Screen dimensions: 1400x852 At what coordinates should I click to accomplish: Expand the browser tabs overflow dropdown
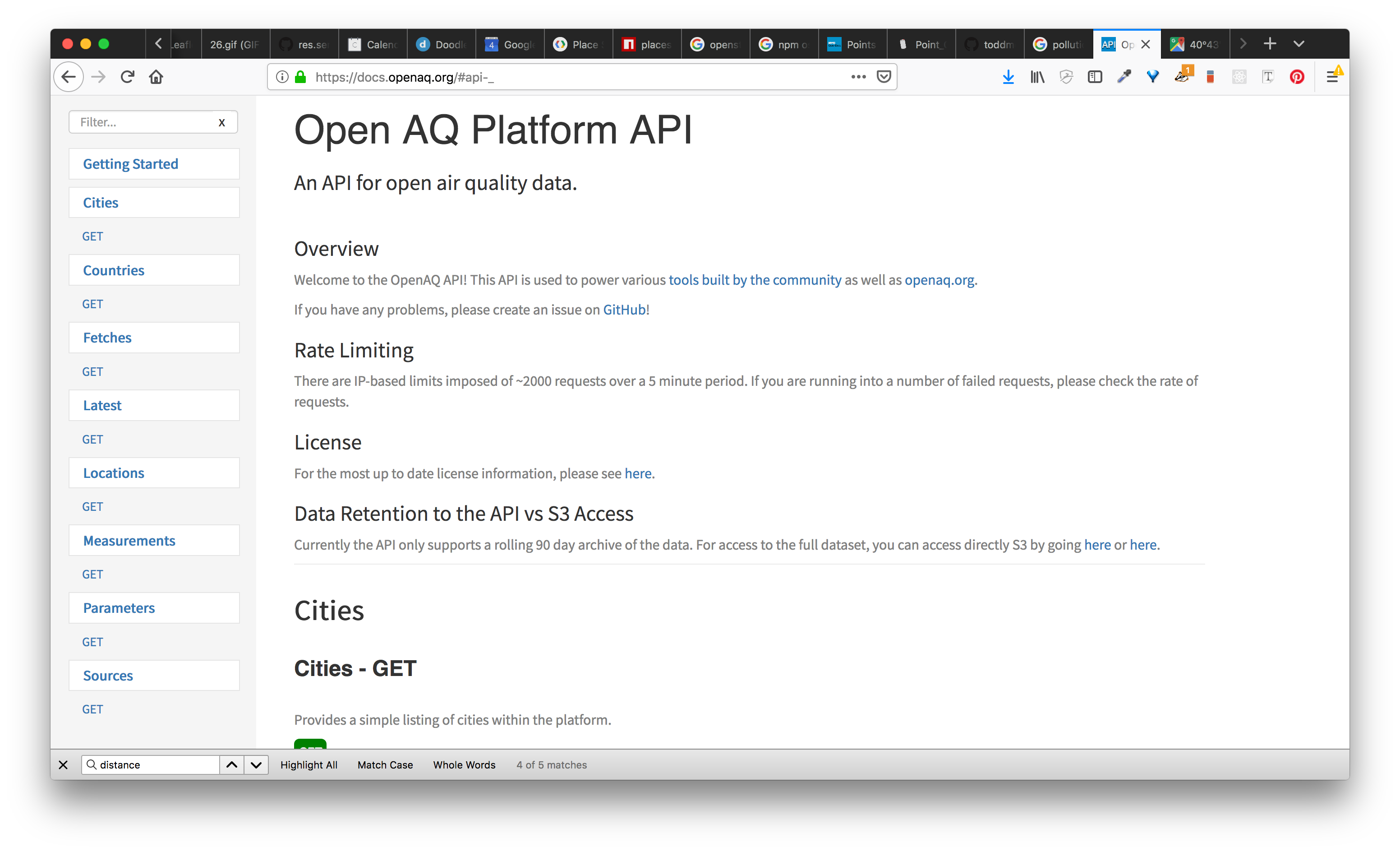[1300, 43]
